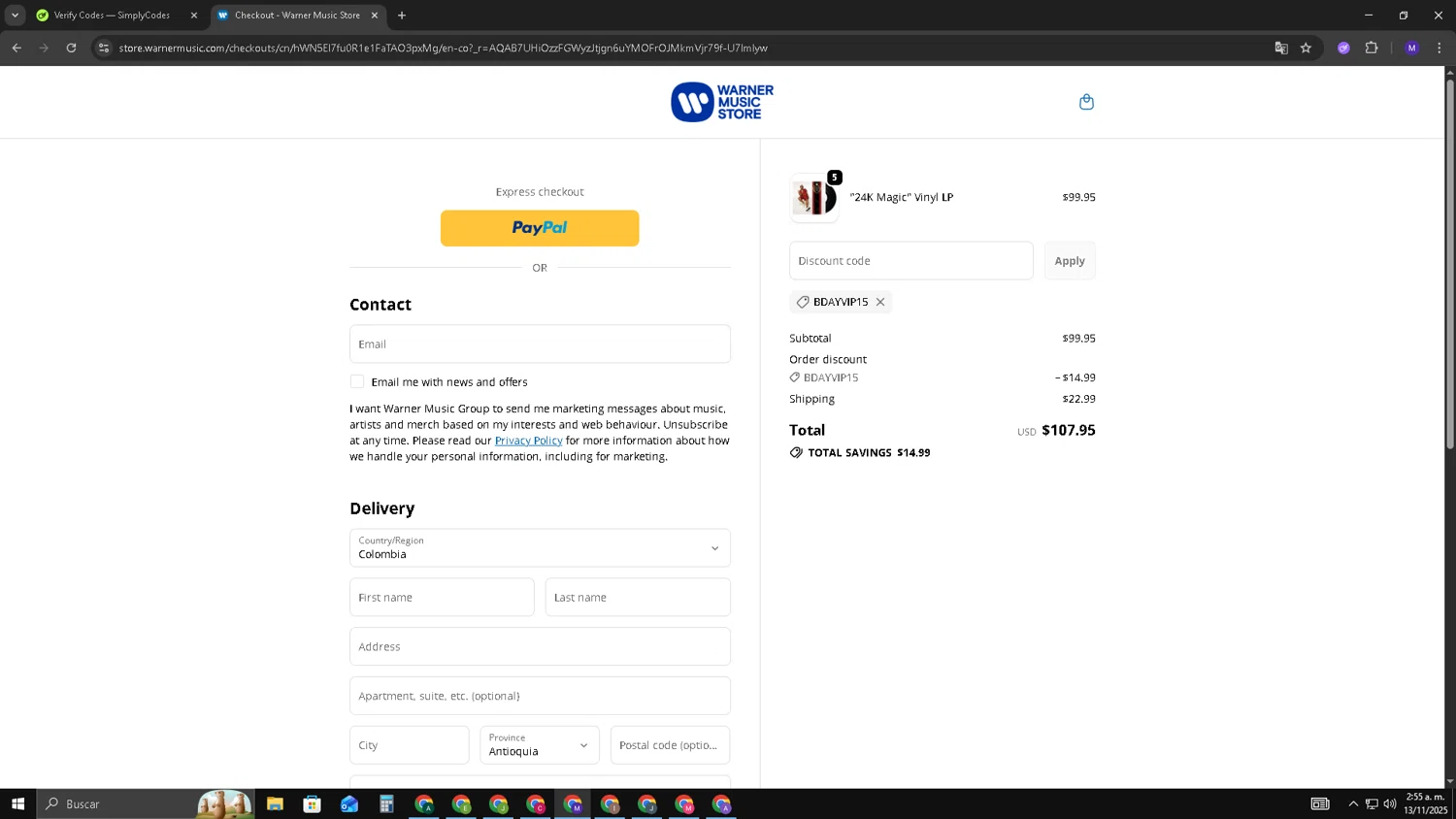The image size is (1456, 819).
Task: Open the Extensions puzzle-piece menu
Action: click(1372, 48)
